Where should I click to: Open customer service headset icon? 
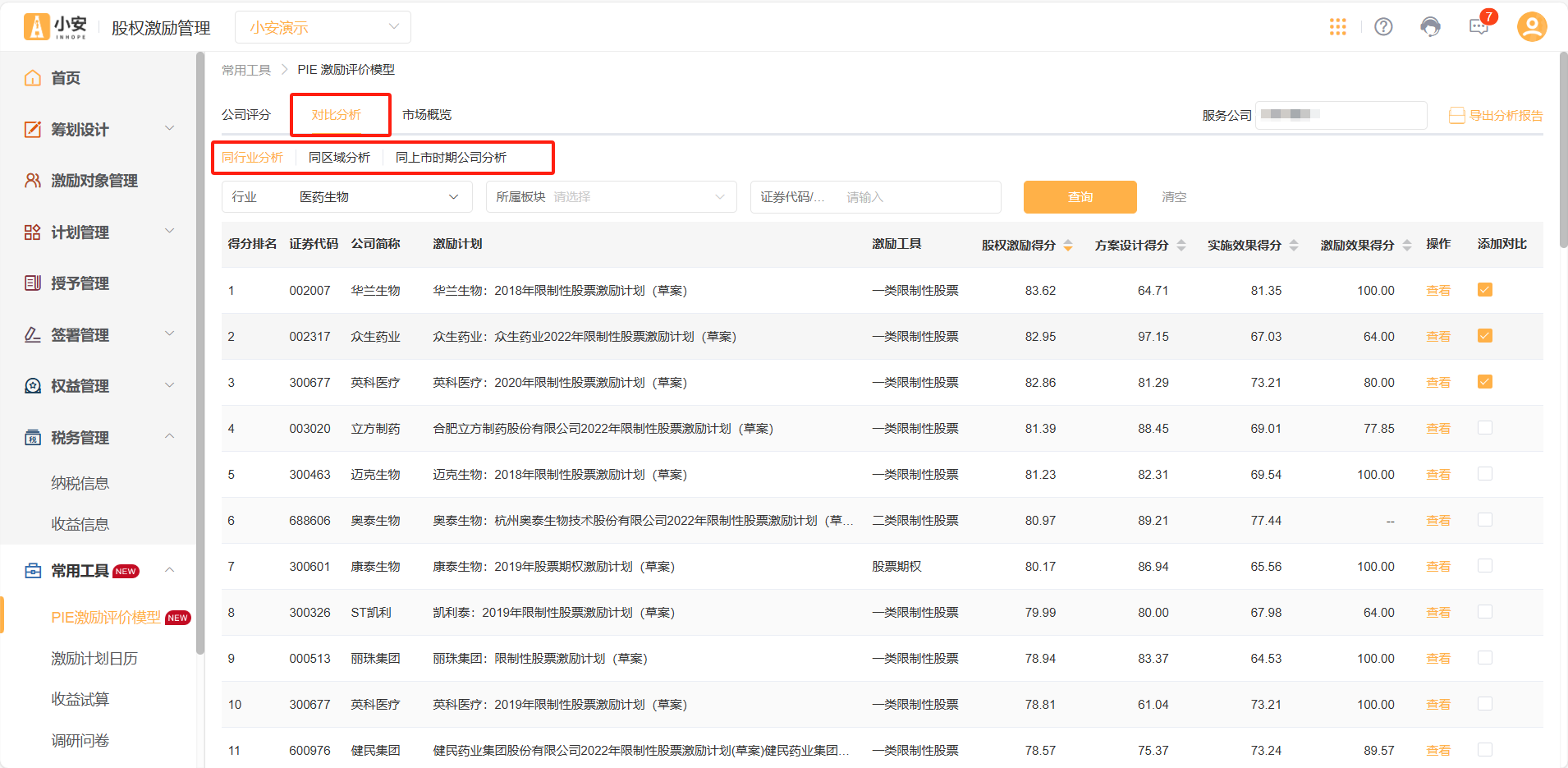1430,27
